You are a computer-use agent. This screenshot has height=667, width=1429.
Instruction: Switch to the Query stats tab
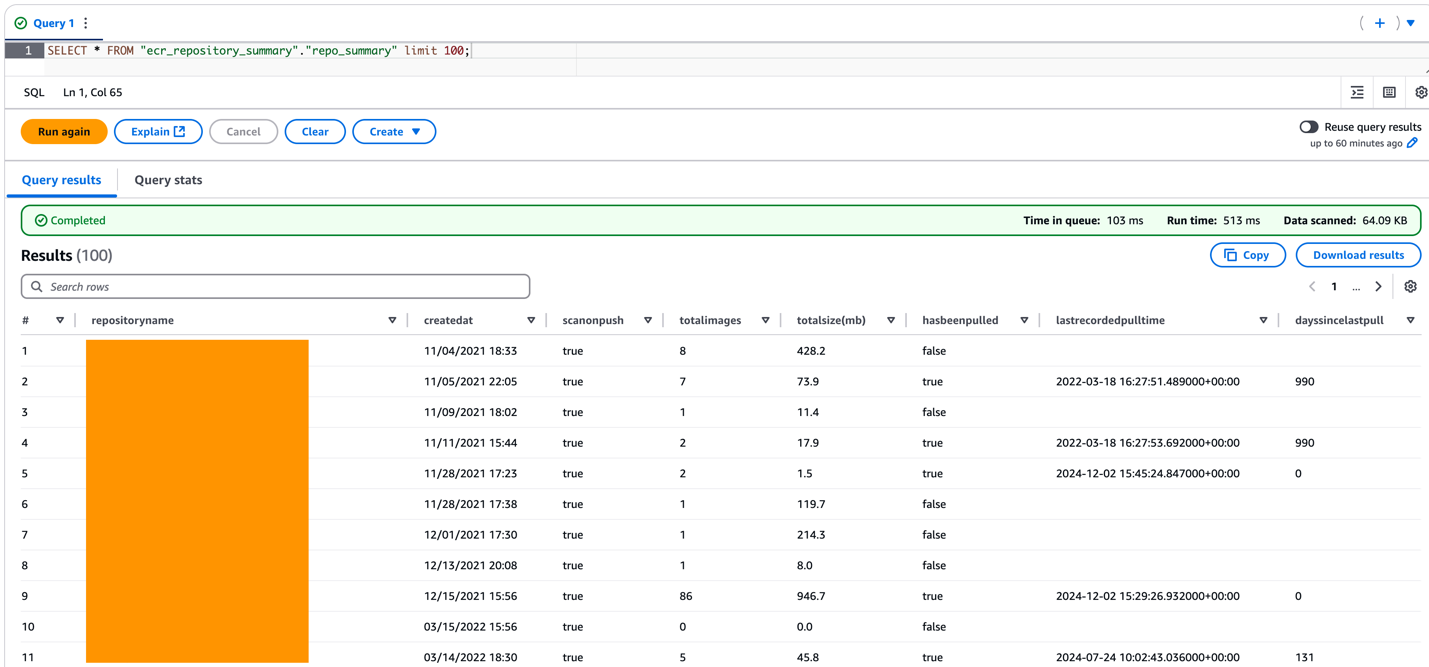click(x=168, y=180)
